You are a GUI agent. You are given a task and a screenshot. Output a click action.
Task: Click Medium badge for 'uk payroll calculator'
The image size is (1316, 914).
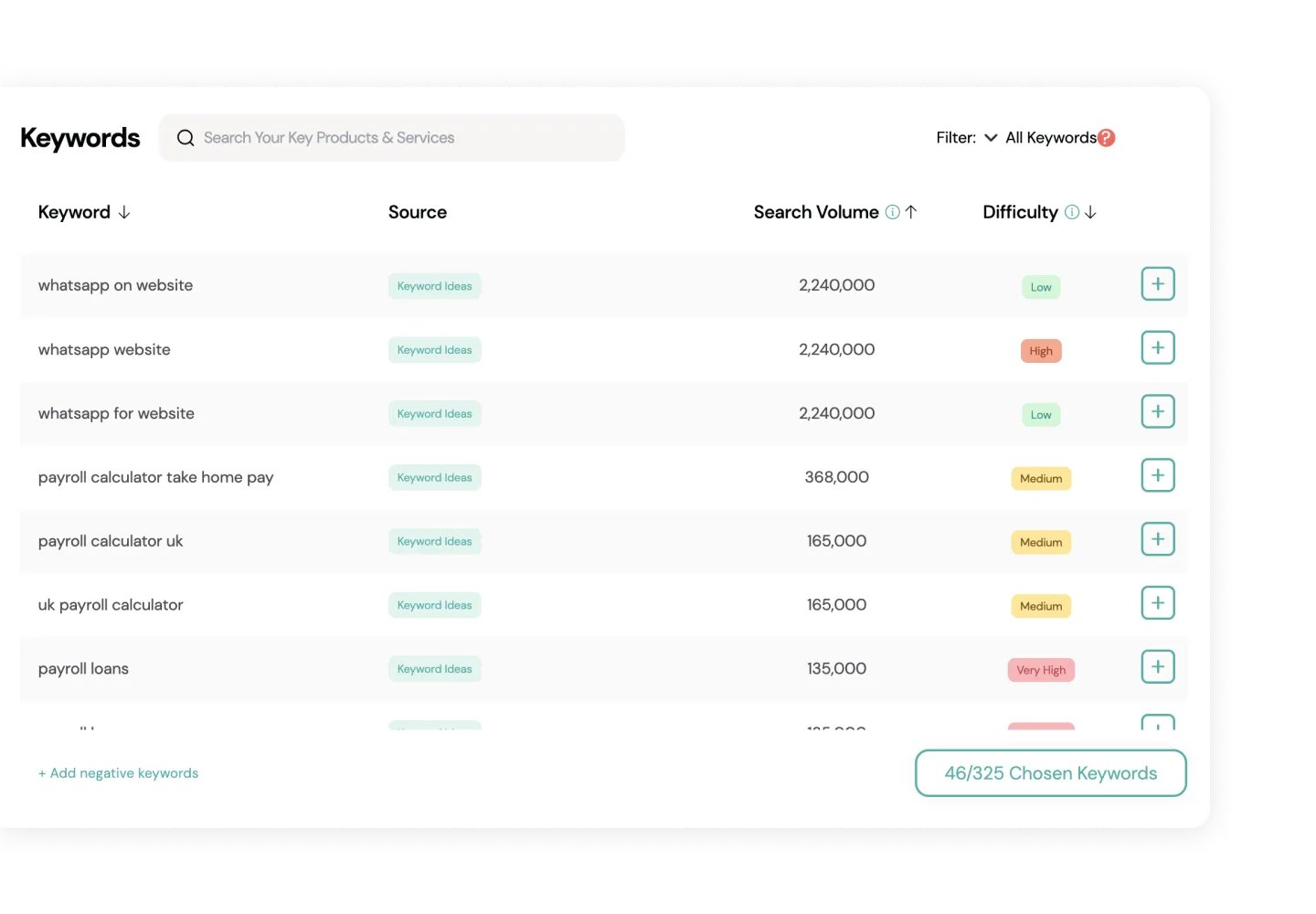(x=1041, y=606)
